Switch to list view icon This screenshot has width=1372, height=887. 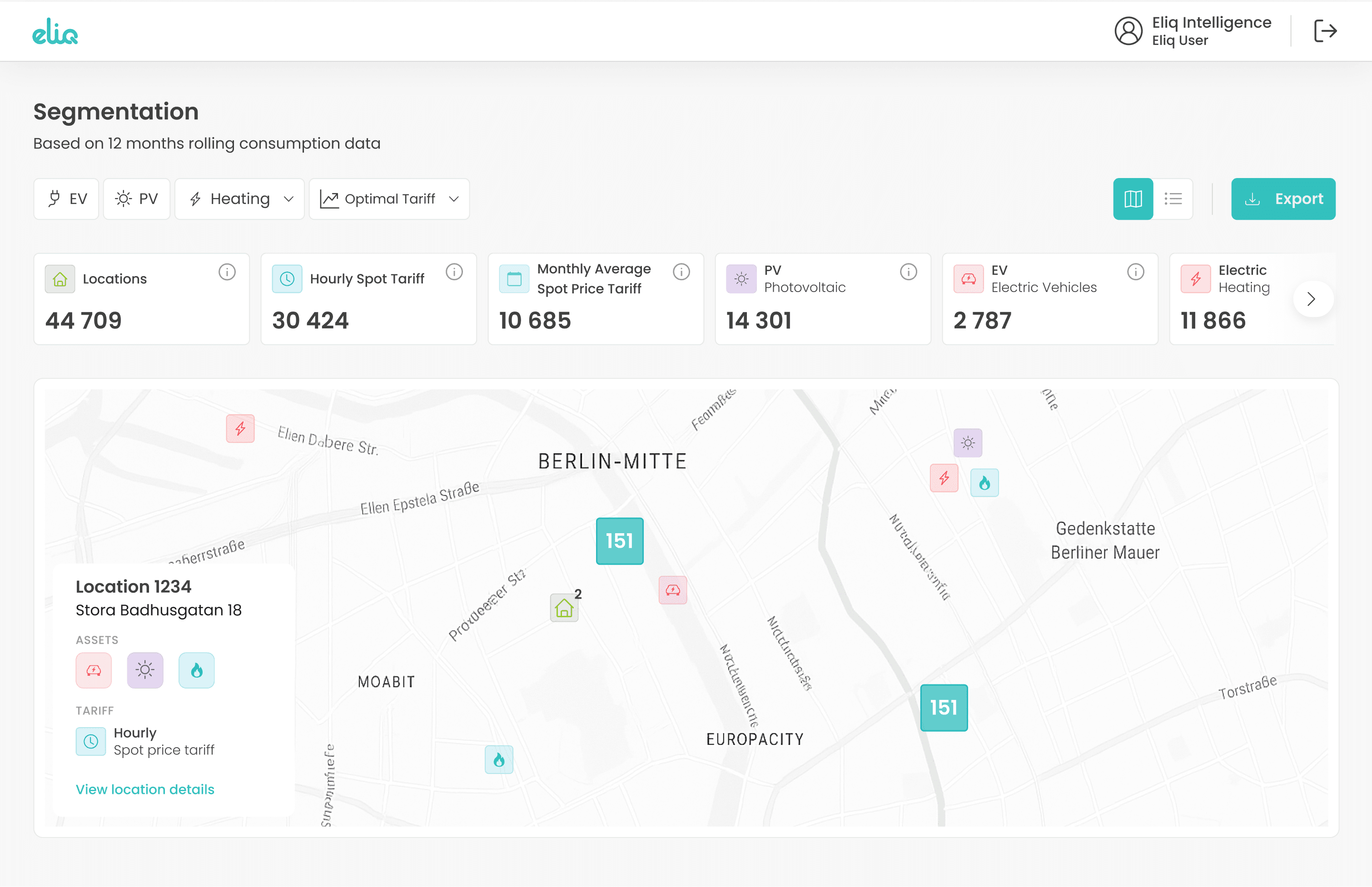pyautogui.click(x=1173, y=199)
